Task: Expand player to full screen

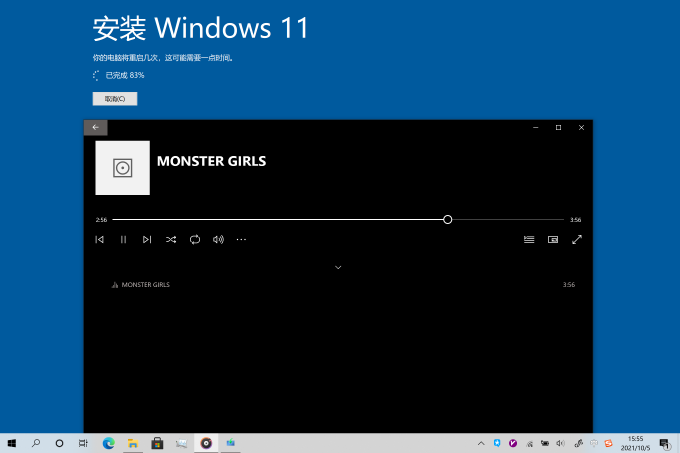Action: tap(577, 239)
